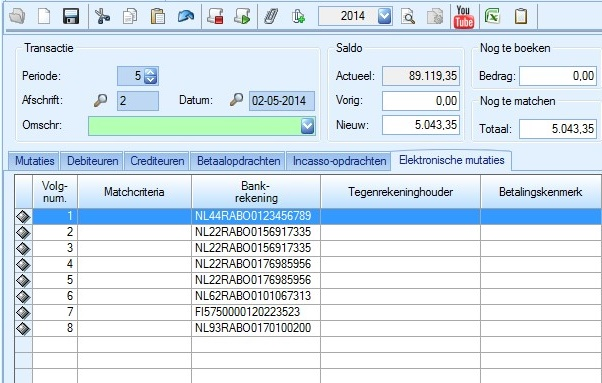Click the Actueel saldo field
This screenshot has height=383, width=602.
421,76
